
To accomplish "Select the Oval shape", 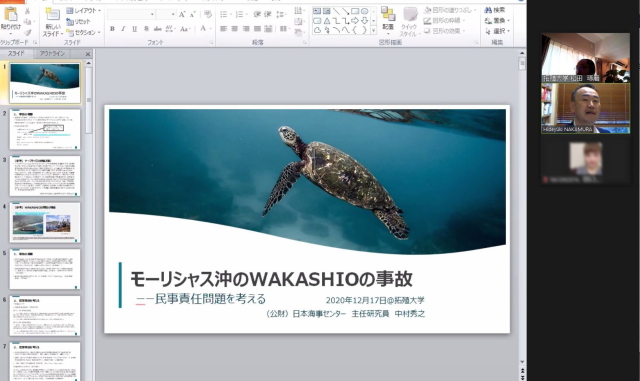I will point(364,11).
